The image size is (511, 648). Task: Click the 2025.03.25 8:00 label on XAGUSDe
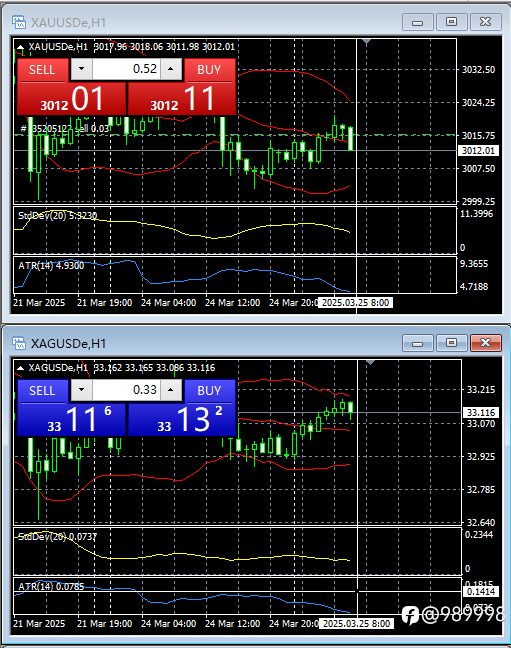click(x=356, y=623)
